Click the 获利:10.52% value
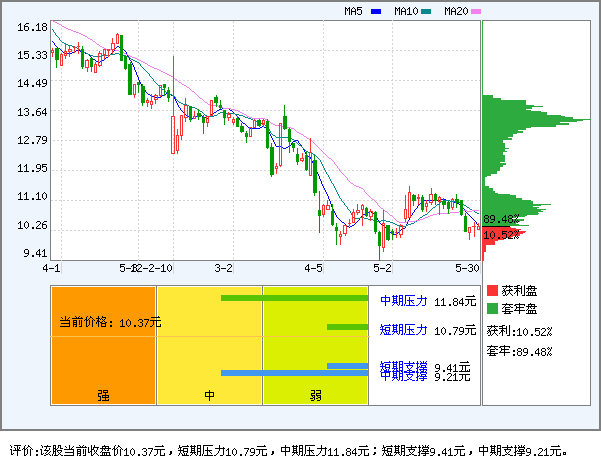 [519, 331]
